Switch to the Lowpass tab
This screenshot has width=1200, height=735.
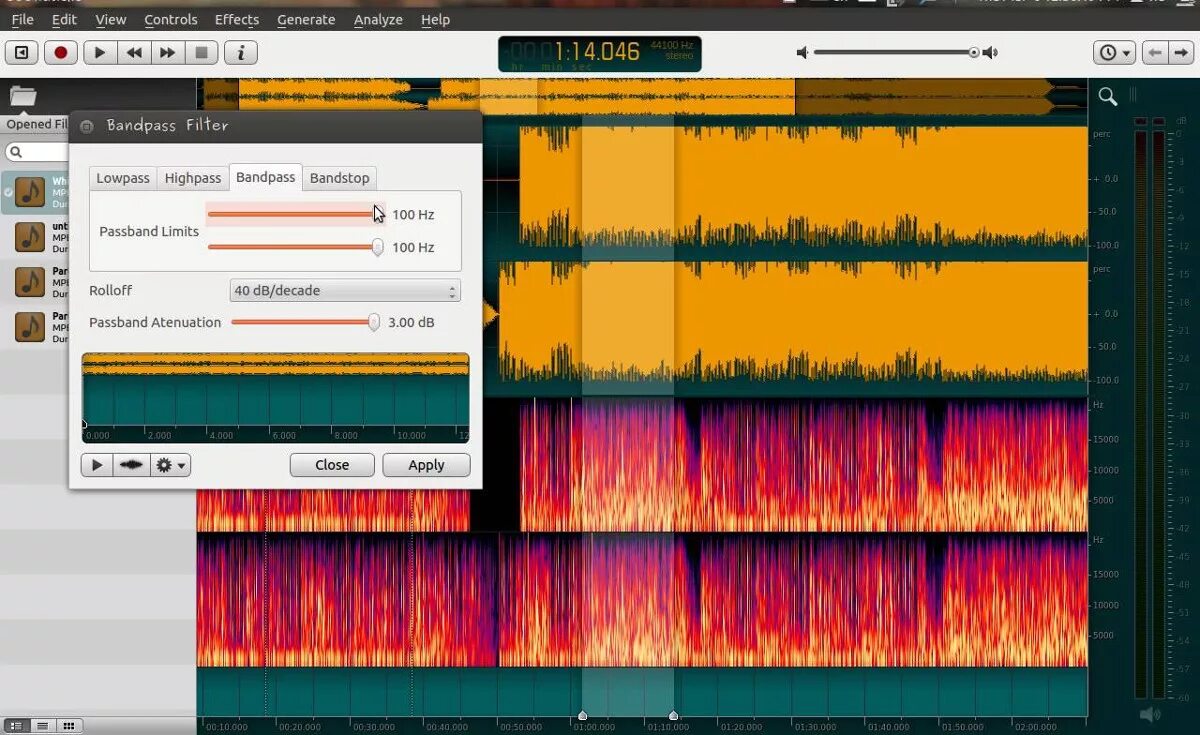point(123,178)
